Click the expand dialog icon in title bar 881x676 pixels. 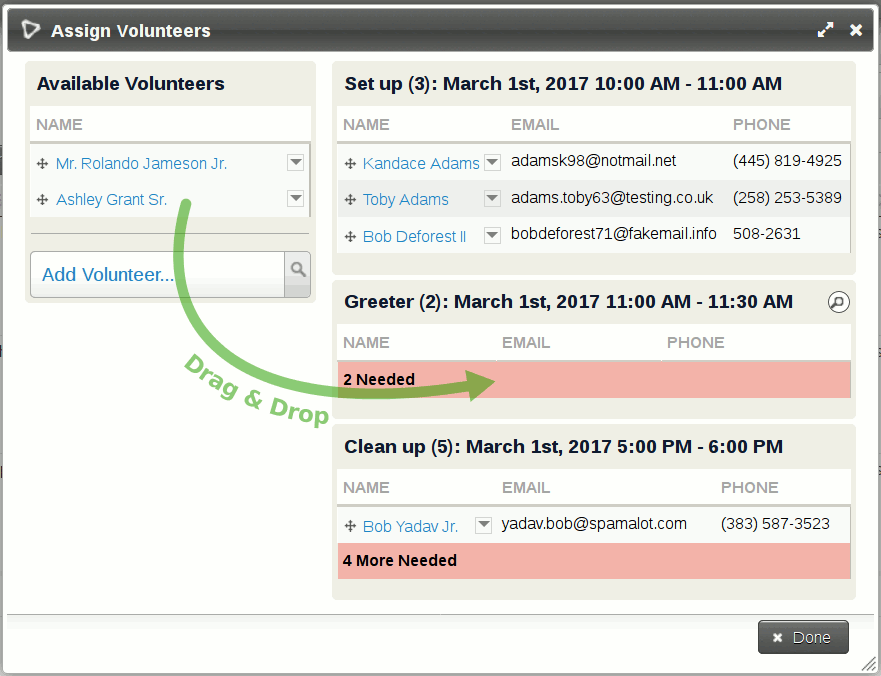click(x=825, y=30)
